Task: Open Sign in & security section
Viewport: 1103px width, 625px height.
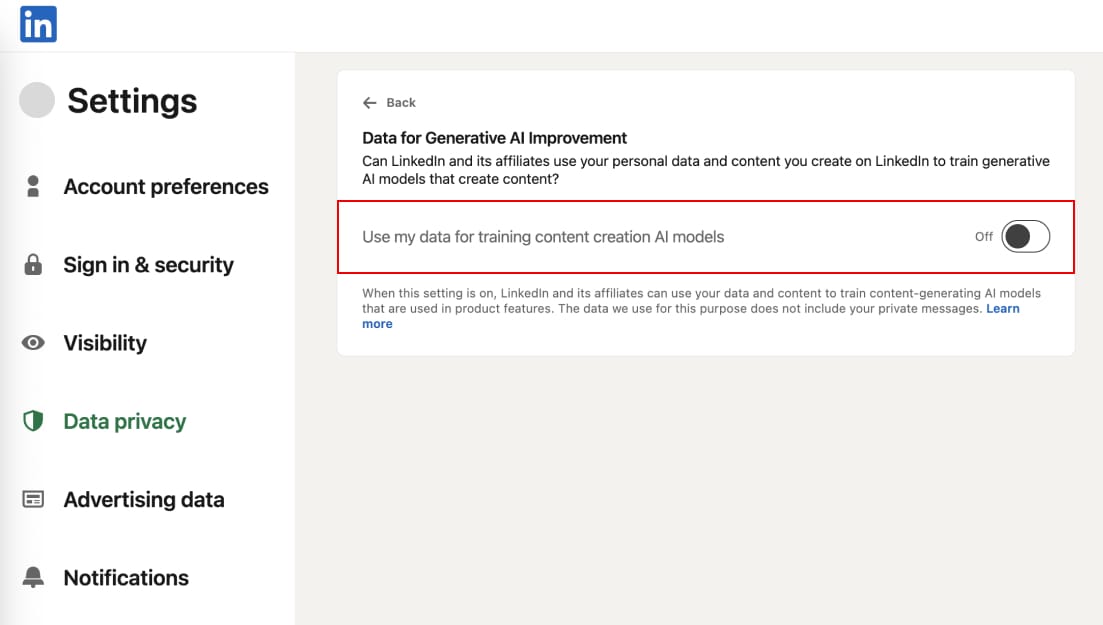Action: coord(148,265)
